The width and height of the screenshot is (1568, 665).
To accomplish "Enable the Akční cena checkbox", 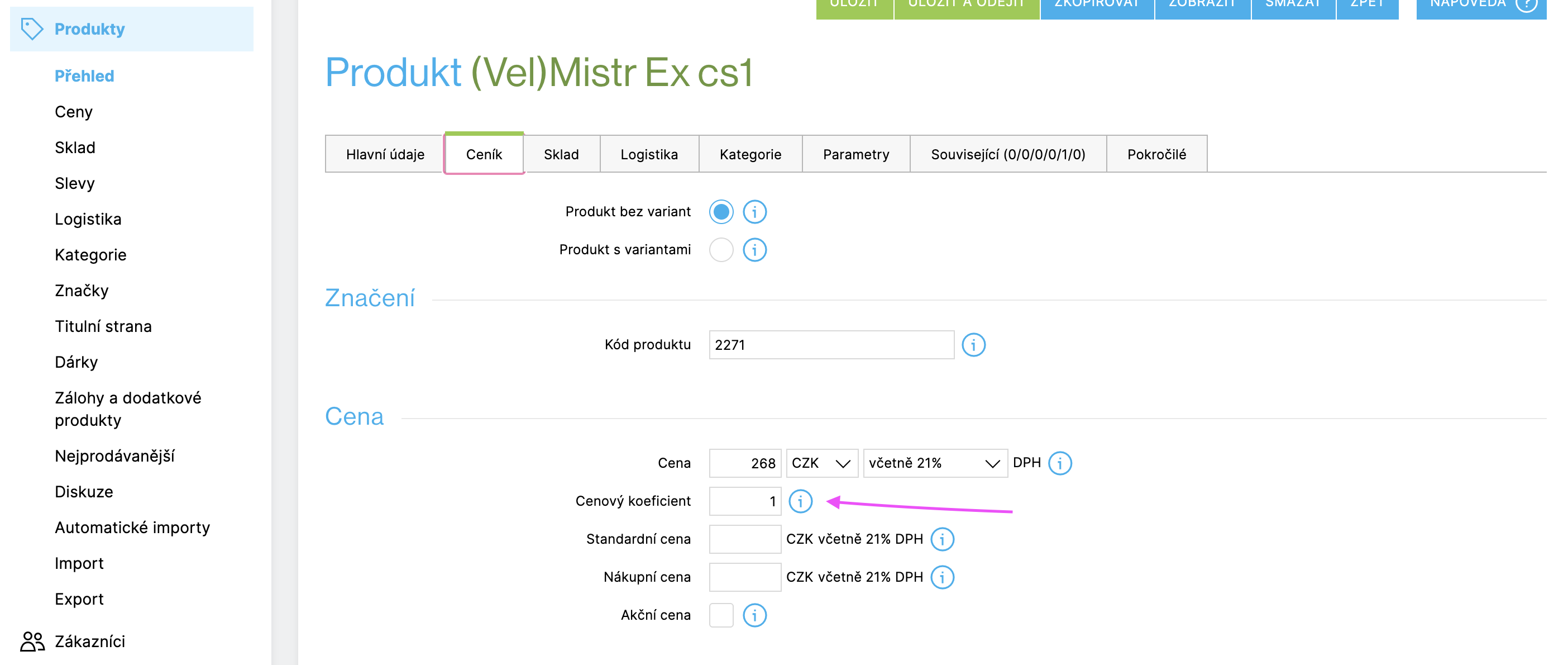I will click(721, 615).
